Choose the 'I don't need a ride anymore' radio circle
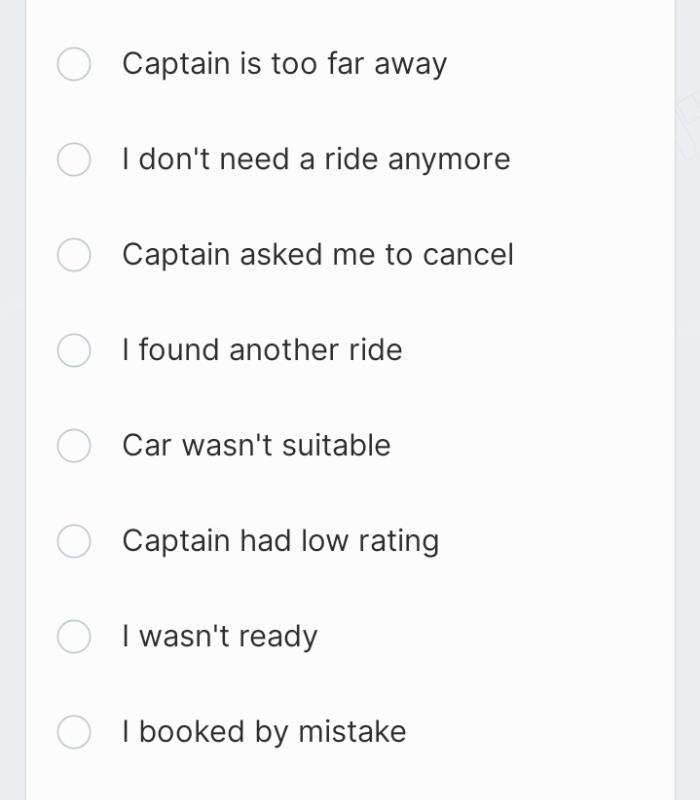 (x=74, y=159)
